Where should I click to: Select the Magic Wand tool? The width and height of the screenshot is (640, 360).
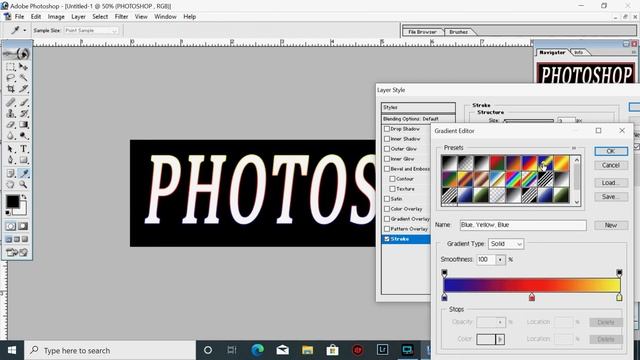[x=23, y=78]
